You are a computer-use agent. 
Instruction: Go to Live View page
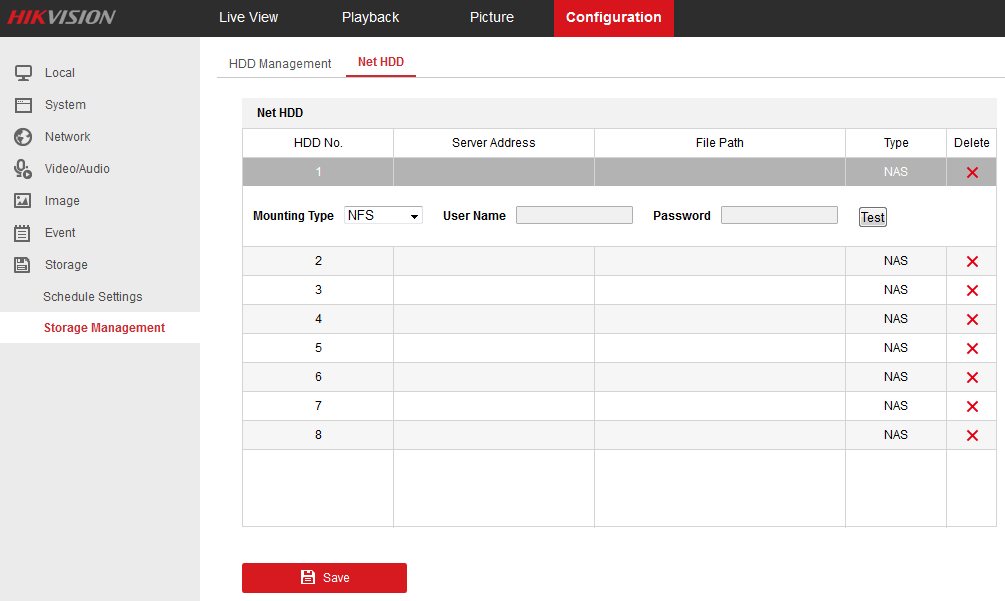[x=248, y=18]
